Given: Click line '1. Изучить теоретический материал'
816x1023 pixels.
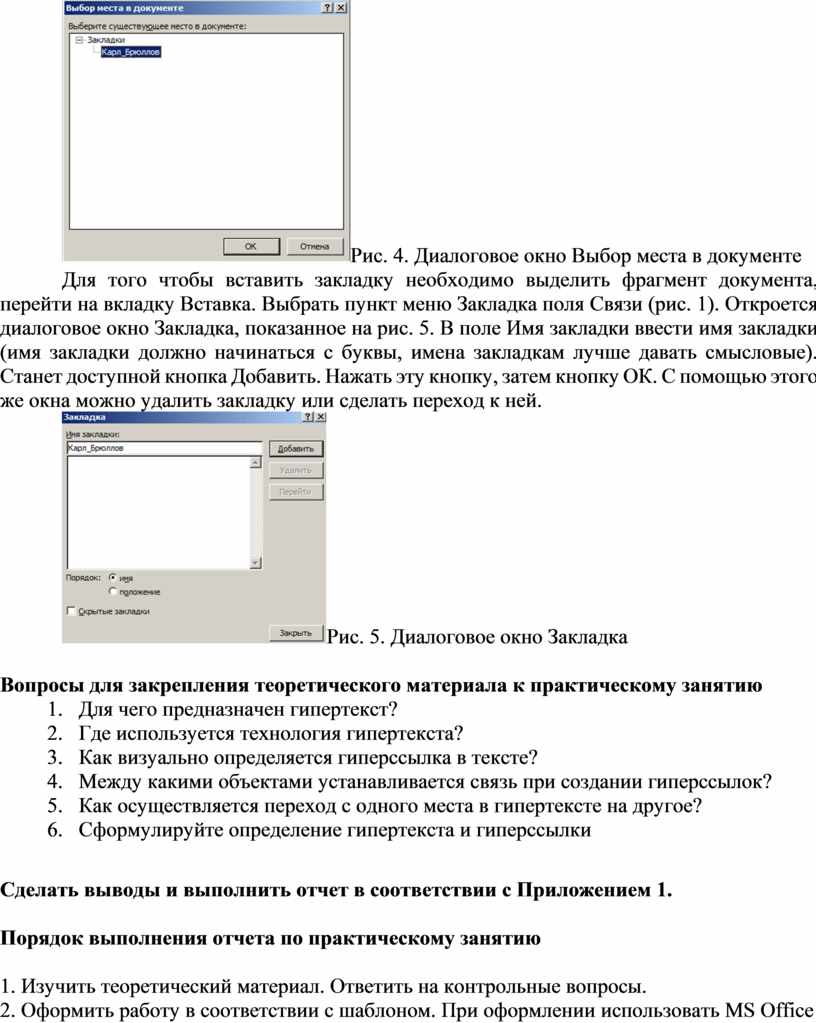Looking at the screenshot, I should (x=323, y=986).
